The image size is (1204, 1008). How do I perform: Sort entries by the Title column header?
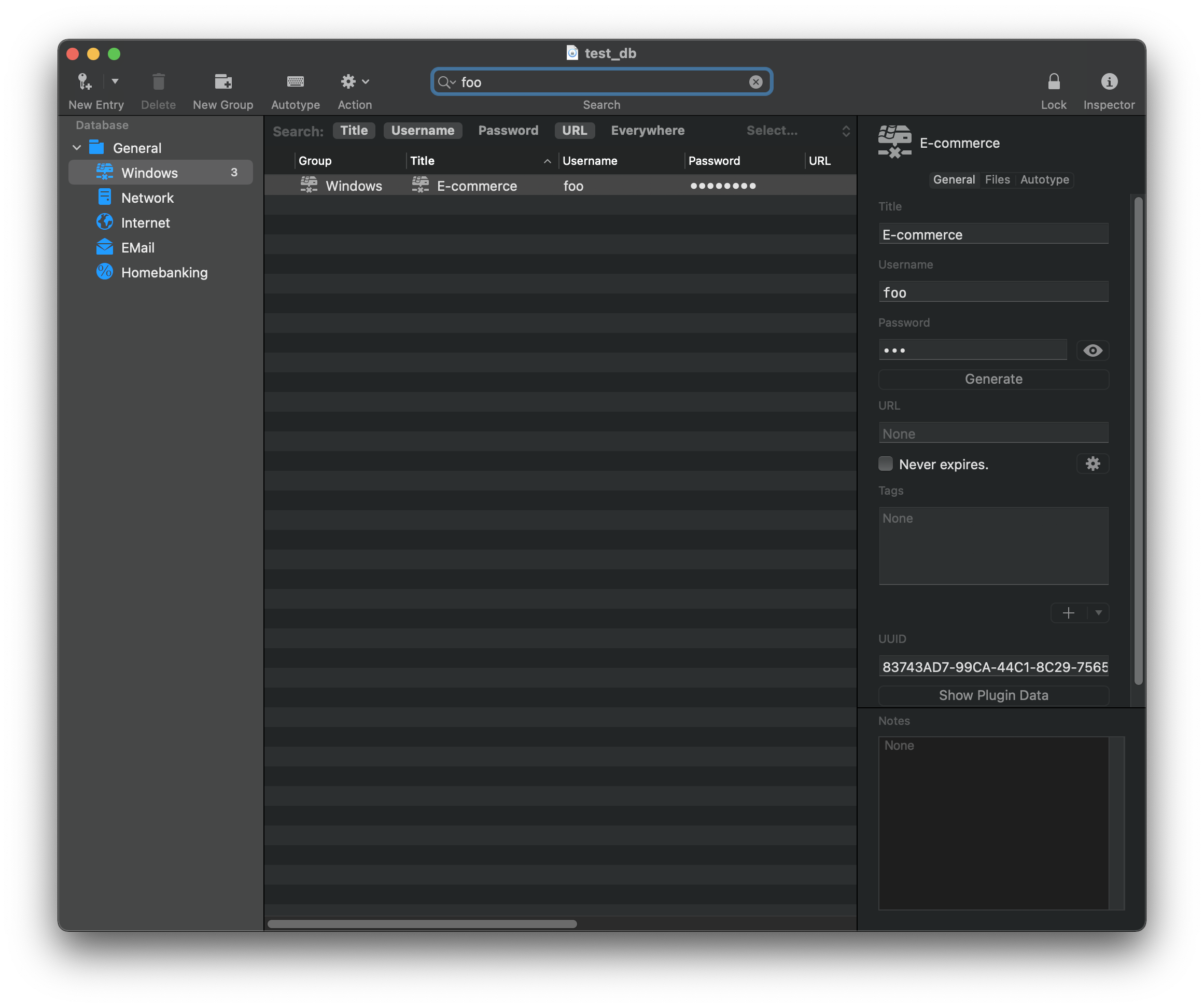(423, 161)
